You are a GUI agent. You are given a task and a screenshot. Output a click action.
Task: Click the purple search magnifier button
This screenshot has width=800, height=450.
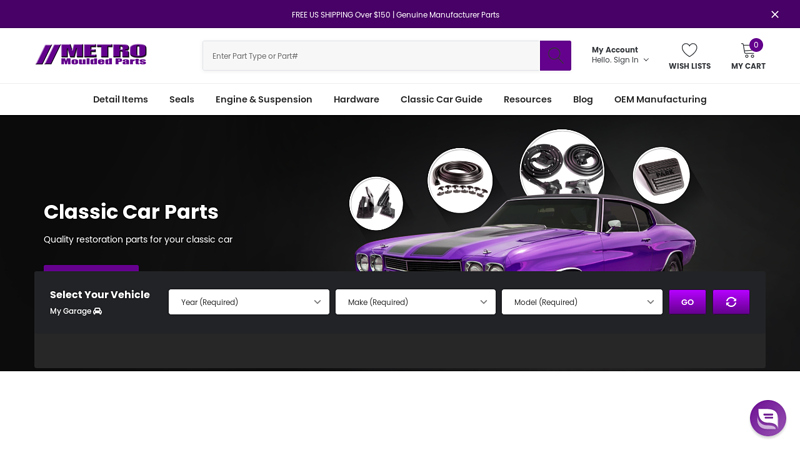[x=555, y=56]
